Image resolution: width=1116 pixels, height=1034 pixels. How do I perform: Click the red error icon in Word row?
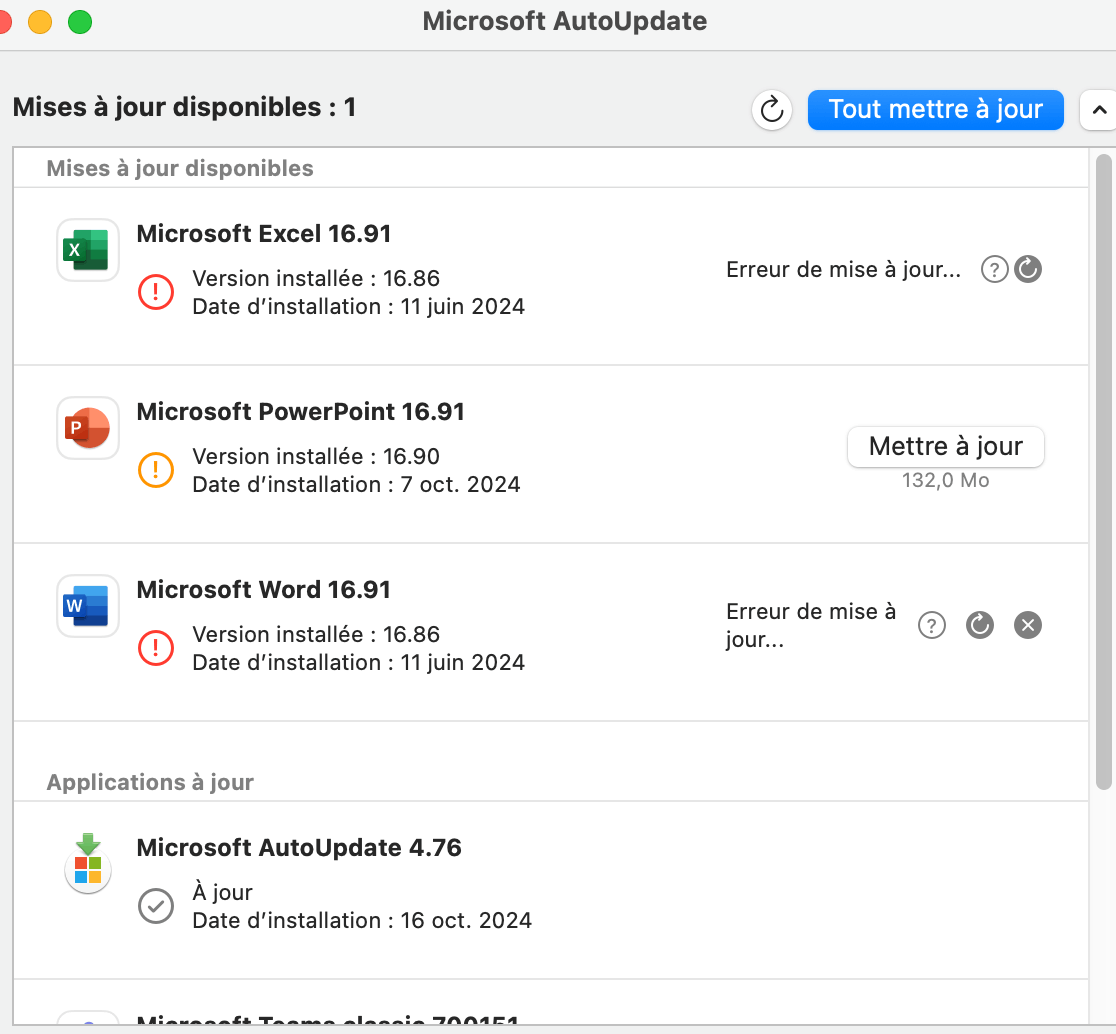156,648
